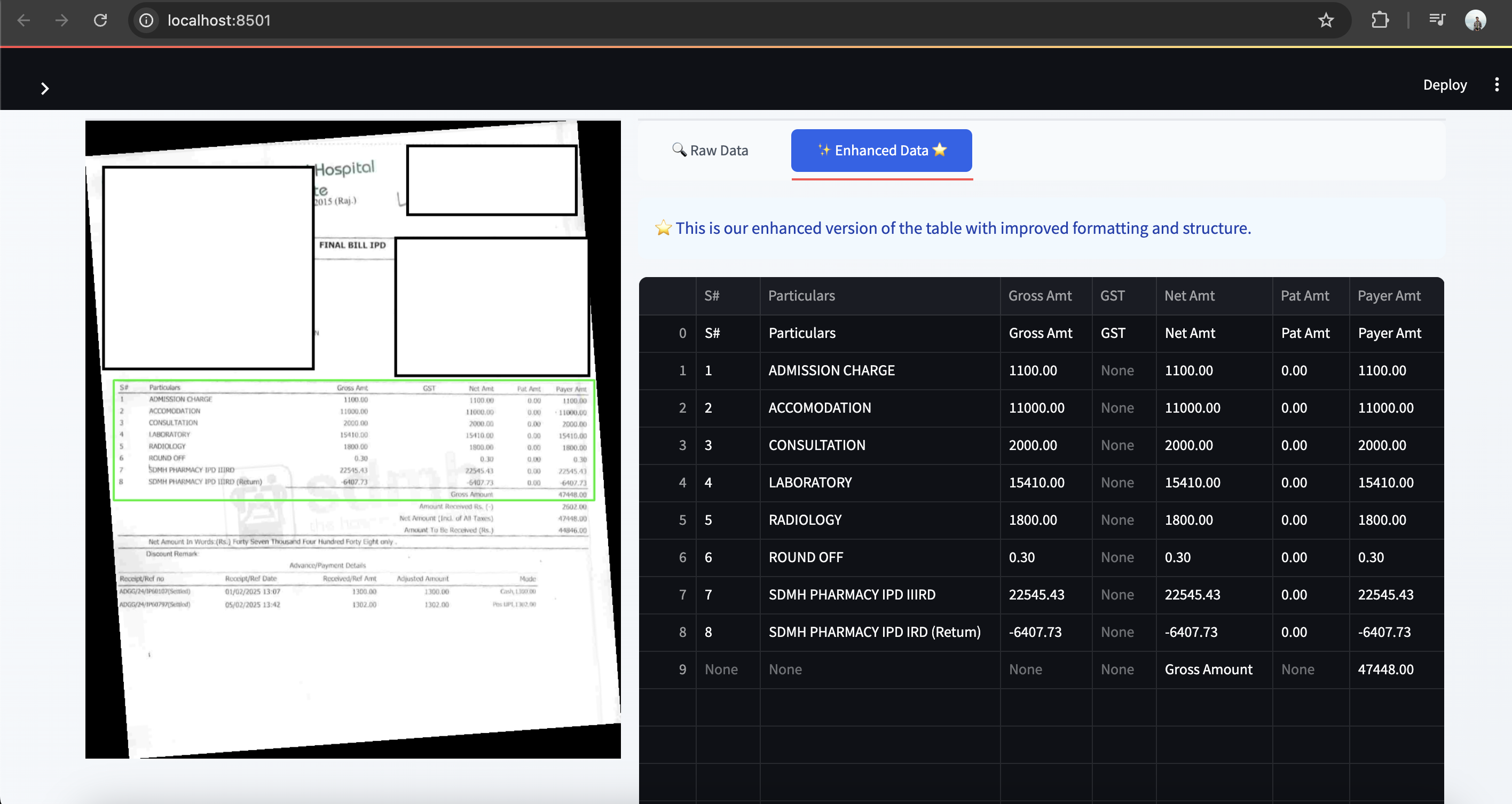Click the scanned hospital bill image
This screenshot has height=804, width=1512.
point(353,439)
